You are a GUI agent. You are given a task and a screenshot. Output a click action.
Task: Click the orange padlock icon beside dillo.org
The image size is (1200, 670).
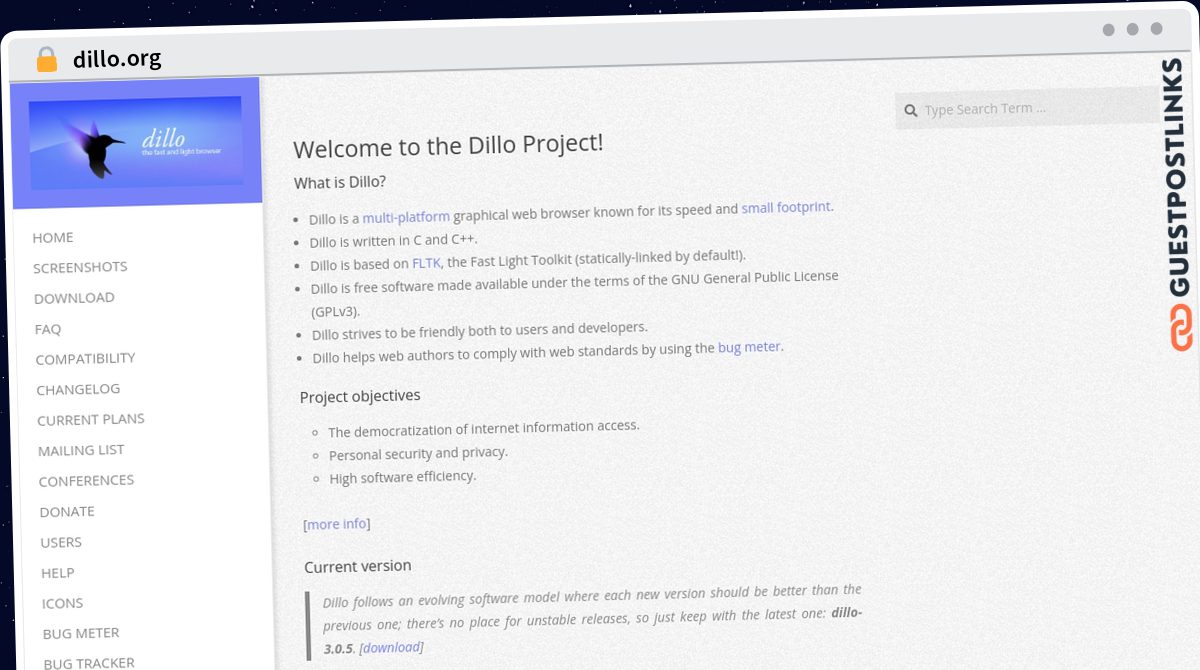click(46, 59)
